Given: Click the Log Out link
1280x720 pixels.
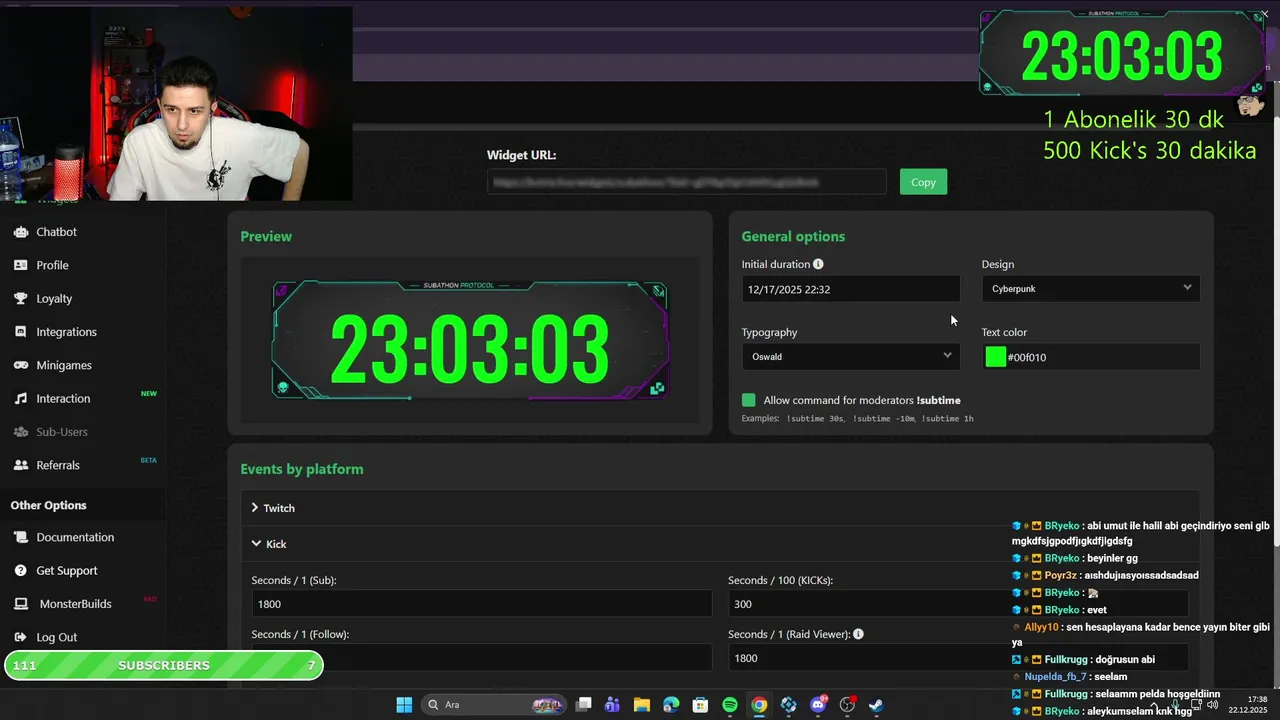Looking at the screenshot, I should (56, 637).
